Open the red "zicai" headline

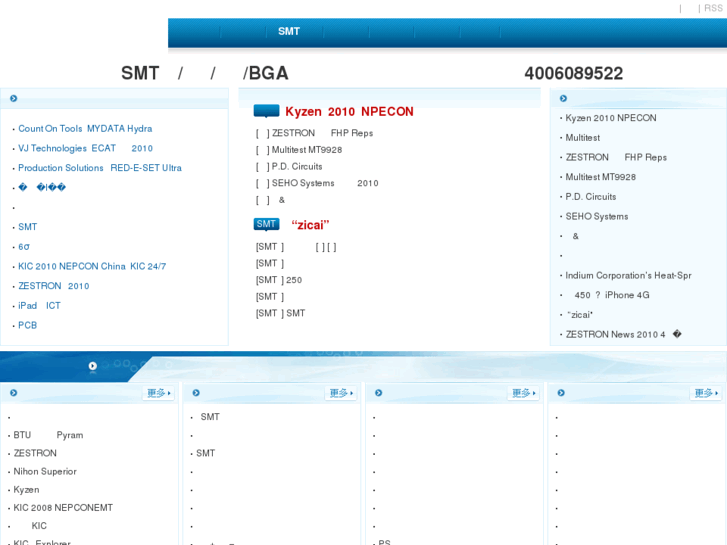click(310, 225)
